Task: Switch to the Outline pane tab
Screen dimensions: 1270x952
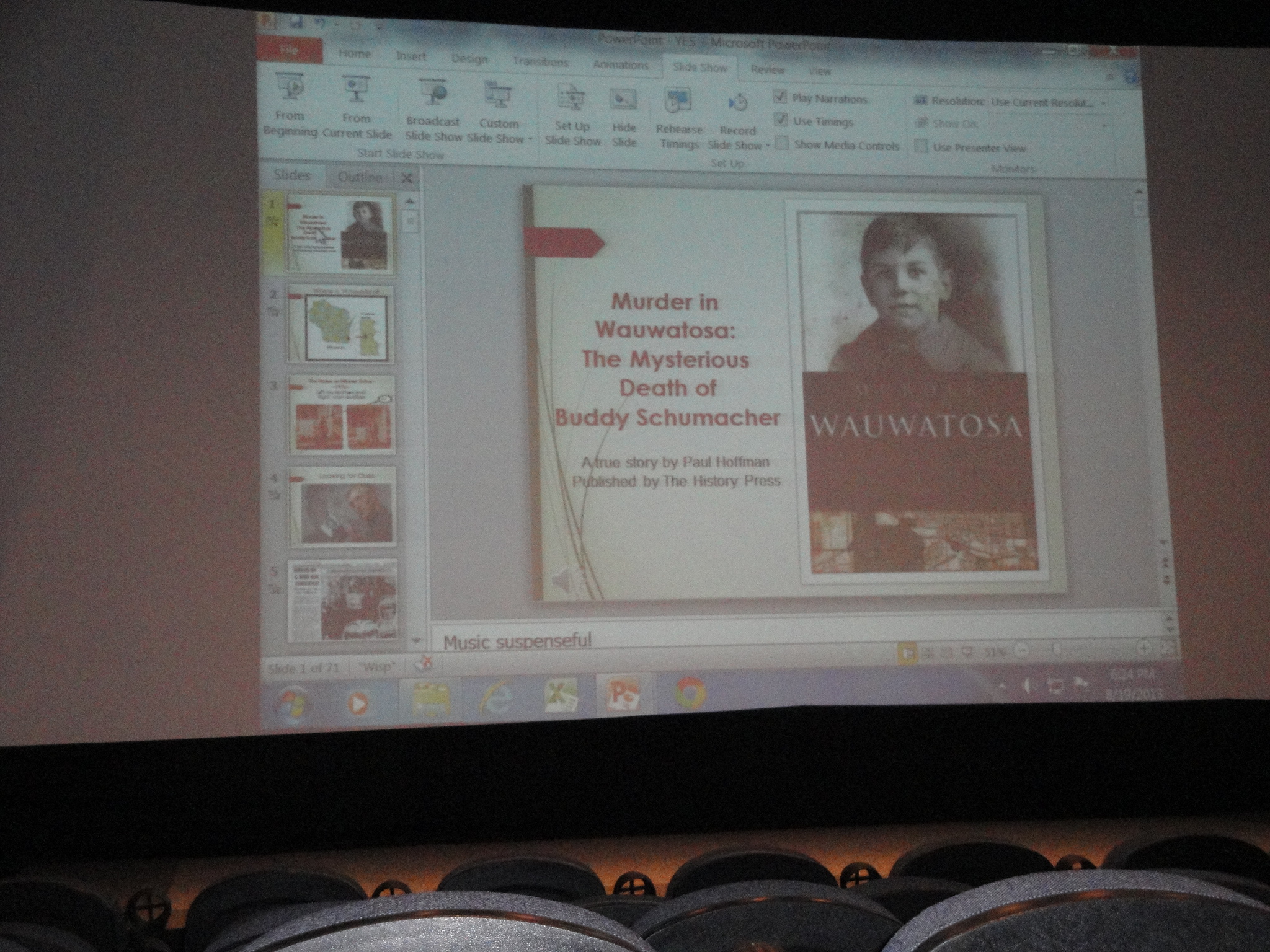Action: tap(360, 178)
